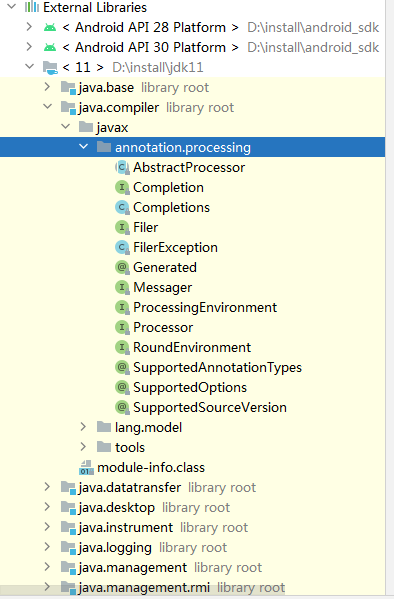This screenshot has height=599, width=394.
Task: Click the FilerException class icon
Action: pos(122,247)
